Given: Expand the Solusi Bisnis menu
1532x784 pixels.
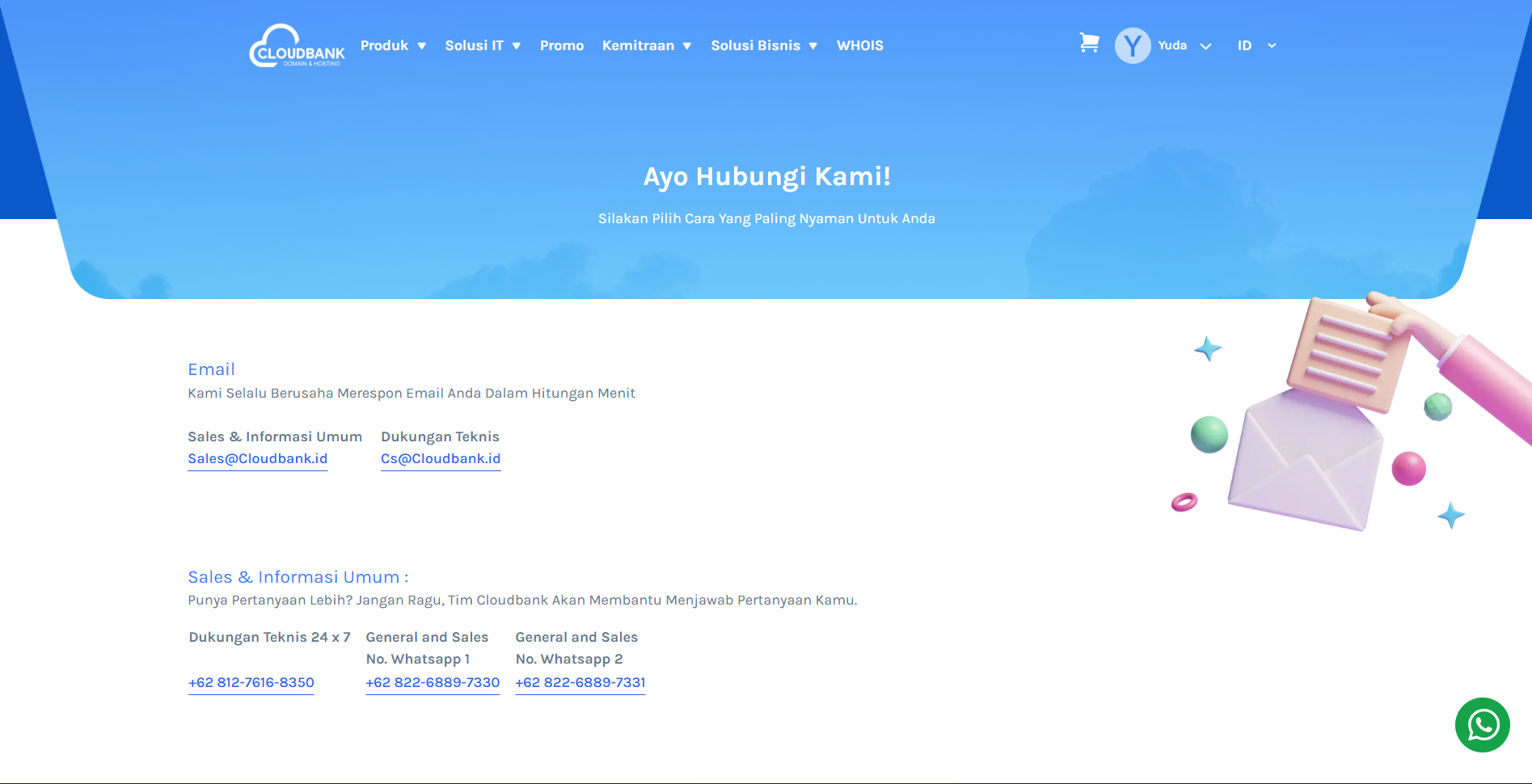Looking at the screenshot, I should (x=763, y=46).
